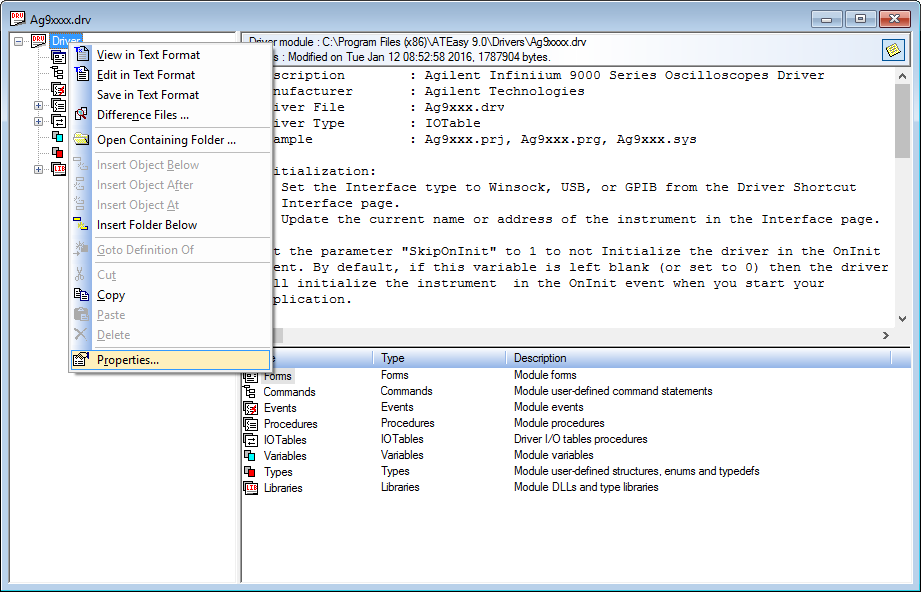
Task: Click 'Module forms' description cell
Action: [x=545, y=375]
